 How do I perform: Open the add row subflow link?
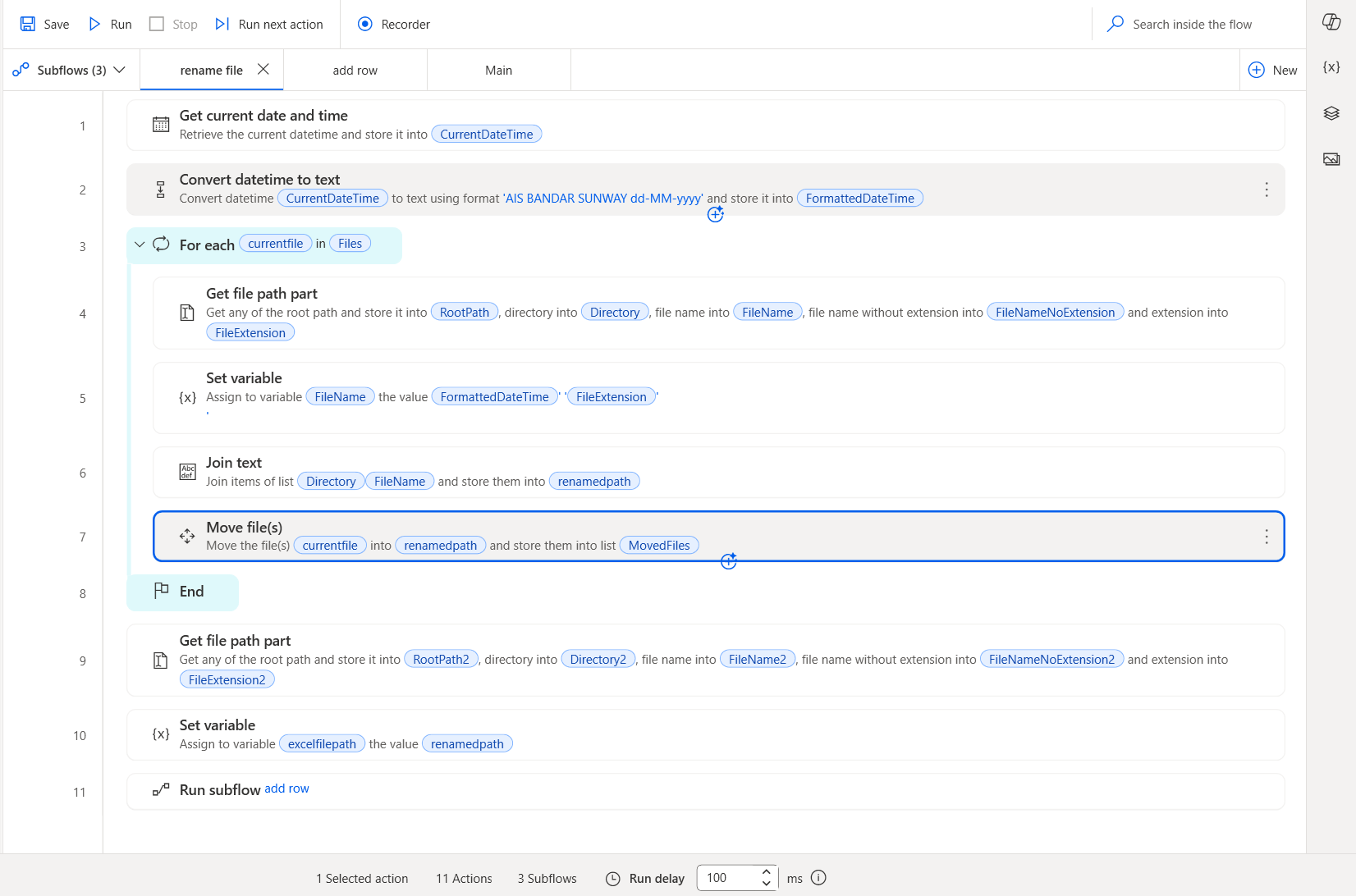pyautogui.click(x=286, y=789)
